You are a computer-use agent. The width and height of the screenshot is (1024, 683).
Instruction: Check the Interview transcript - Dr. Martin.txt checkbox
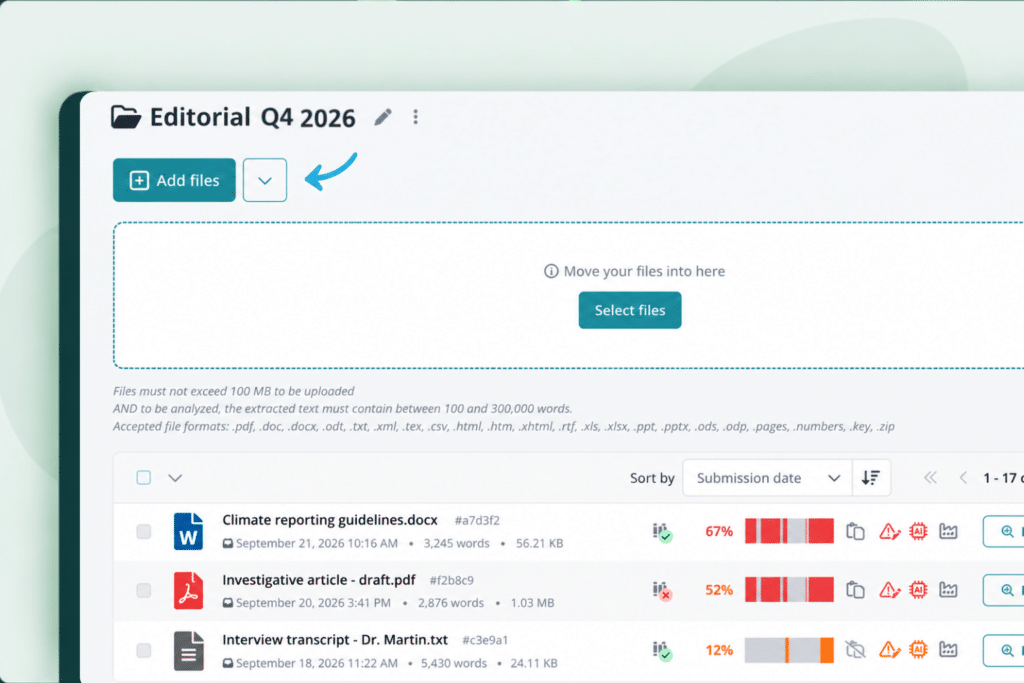tap(144, 650)
